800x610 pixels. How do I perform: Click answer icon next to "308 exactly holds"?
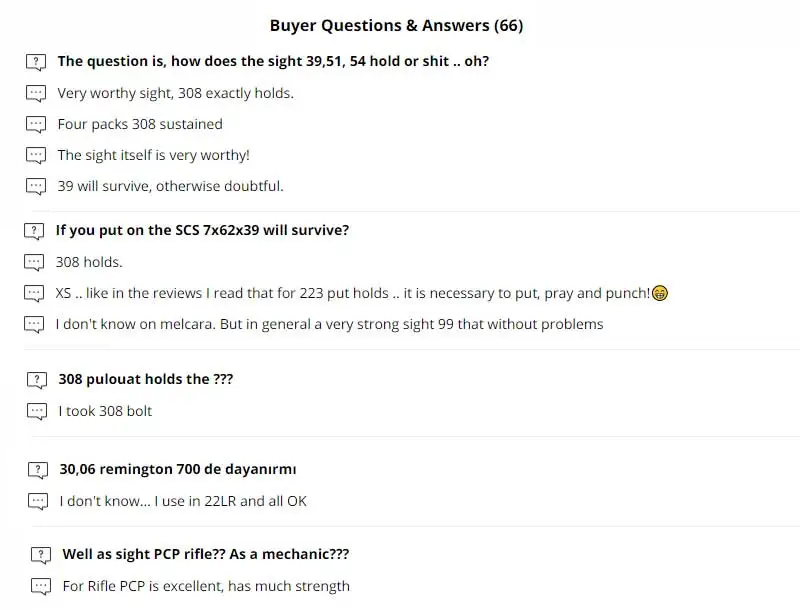tap(36, 94)
